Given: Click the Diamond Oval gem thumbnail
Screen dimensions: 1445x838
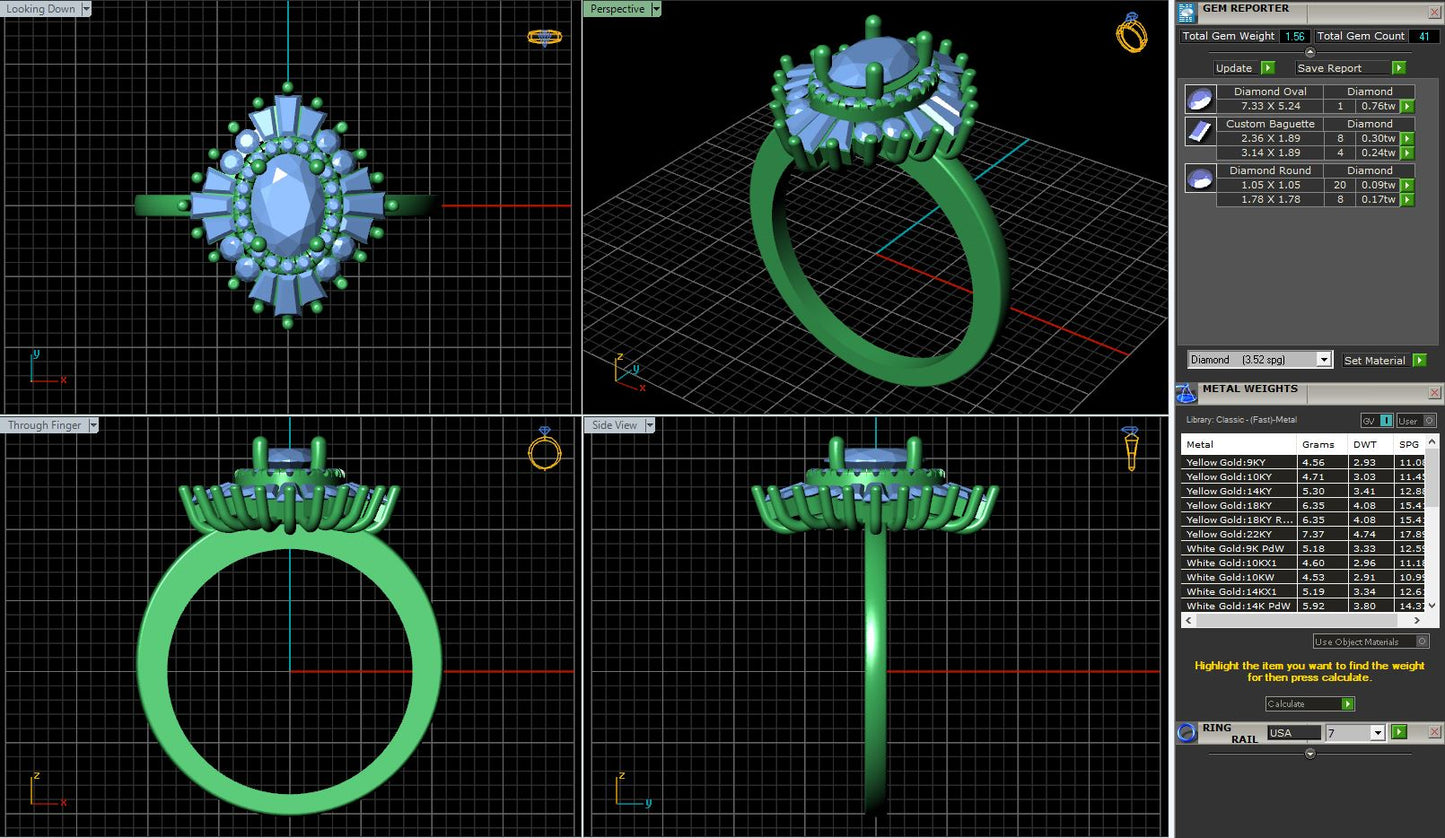Looking at the screenshot, I should tap(1199, 99).
